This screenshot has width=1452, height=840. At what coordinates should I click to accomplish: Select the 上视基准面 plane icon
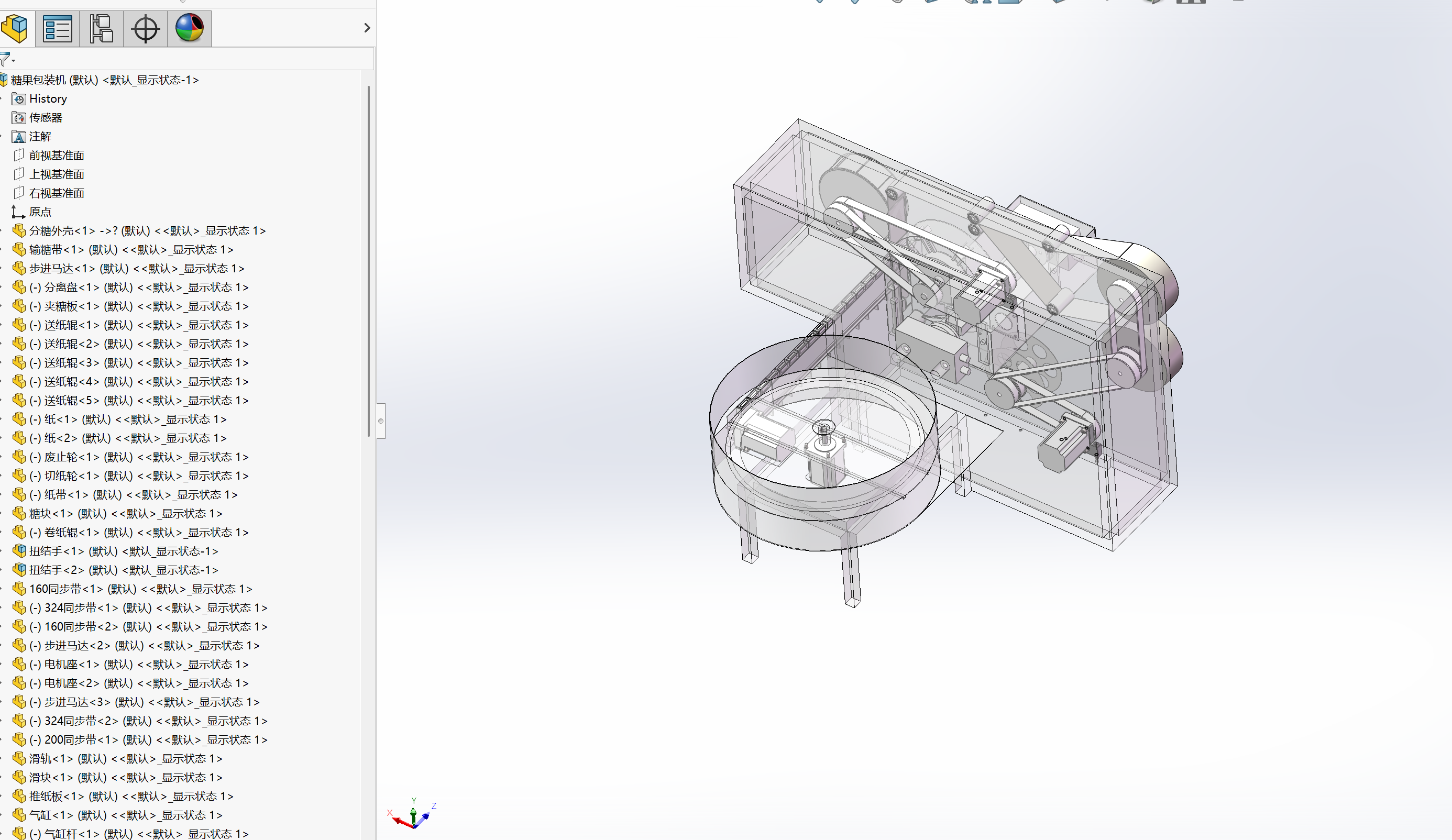coord(19,174)
